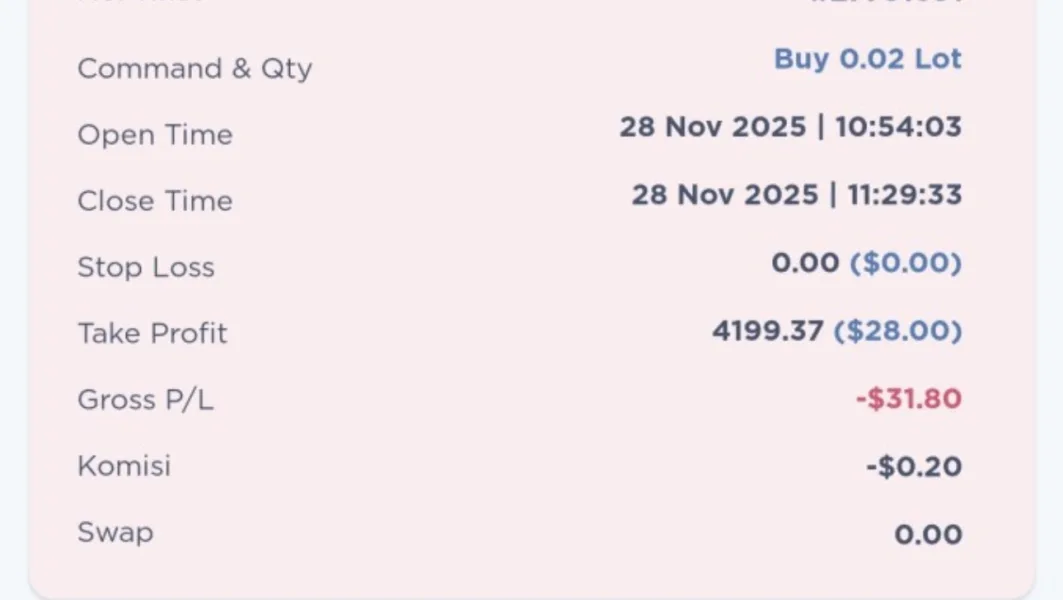Screen dimensions: 1063x600
Task: Tap the Take Profit ($28.00) amount
Action: [x=898, y=331]
